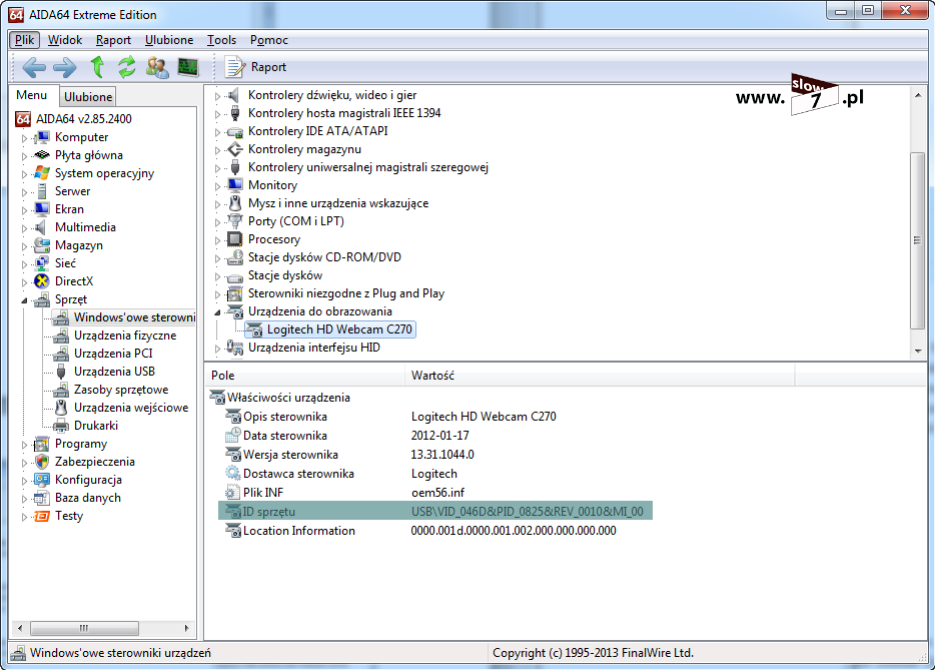Image resolution: width=935 pixels, height=670 pixels.
Task: Go back with the blue left arrow
Action: [33, 67]
